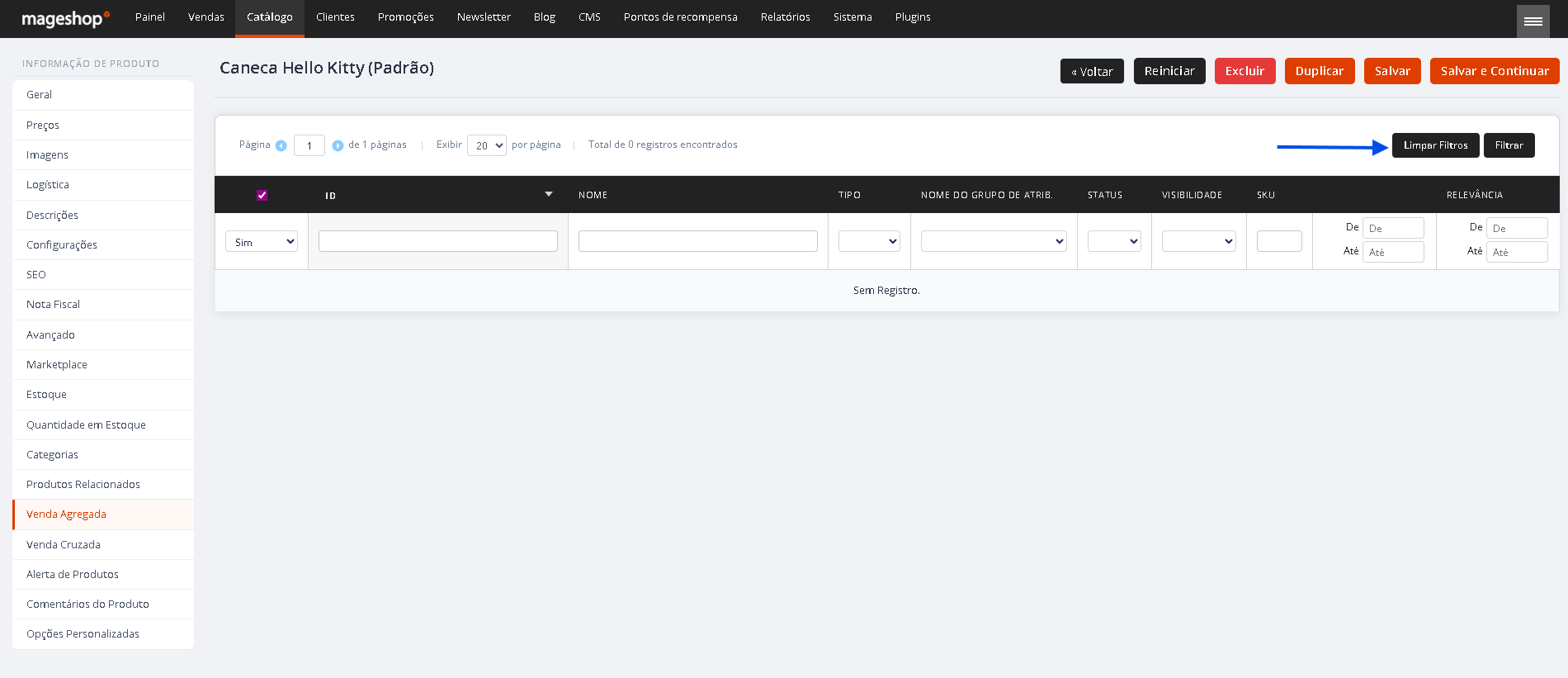The height and width of the screenshot is (678, 1568).
Task: Select the Avançado sidebar tab
Action: point(103,335)
